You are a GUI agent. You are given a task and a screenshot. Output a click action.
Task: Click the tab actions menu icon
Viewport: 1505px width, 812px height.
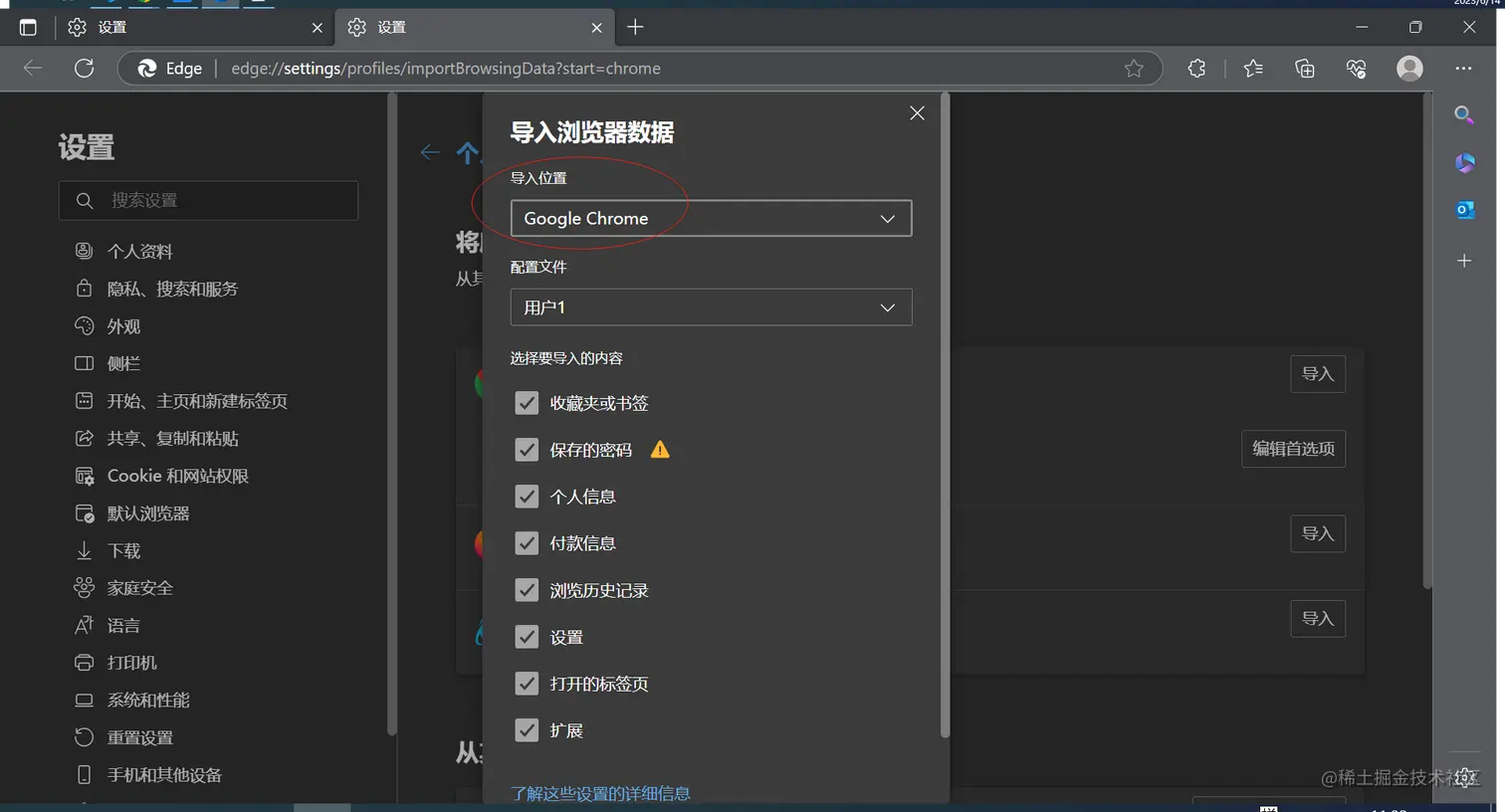coord(28,28)
